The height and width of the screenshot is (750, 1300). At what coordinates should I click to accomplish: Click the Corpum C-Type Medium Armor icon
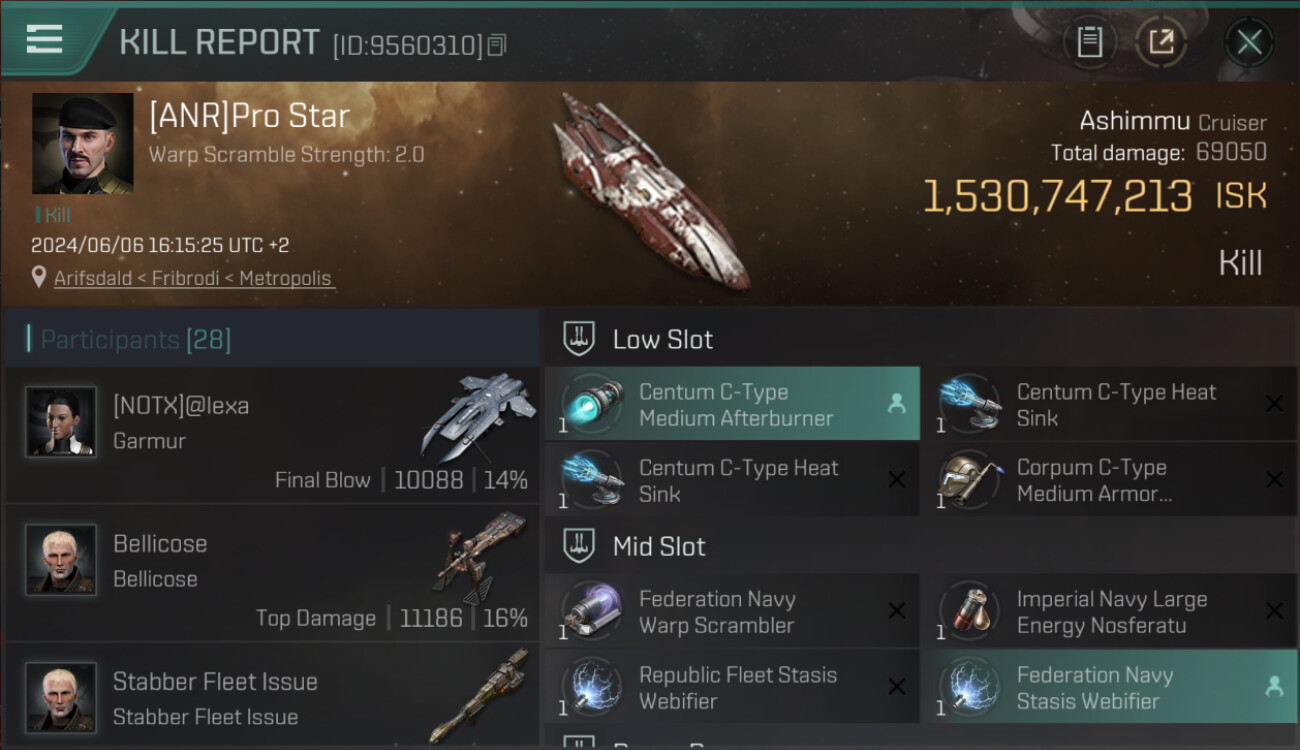[970, 480]
